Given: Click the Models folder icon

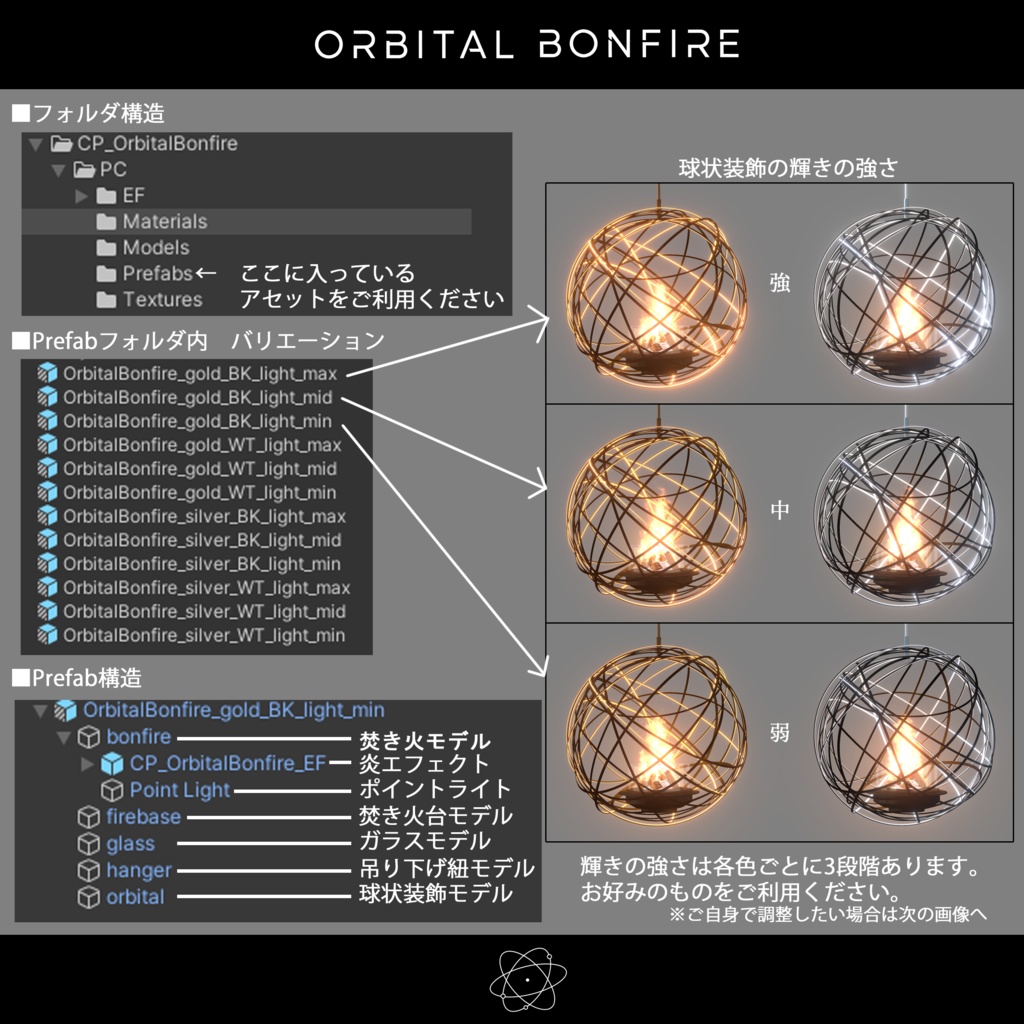Looking at the screenshot, I should [x=104, y=247].
